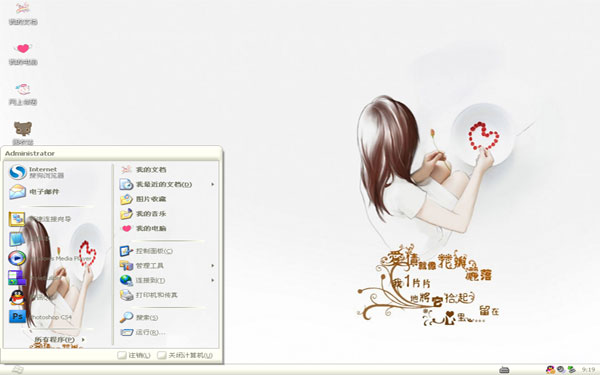Viewport: 600px width, 375px height.
Task: Open Sogou browser Internet shortcut
Action: click(x=36, y=172)
